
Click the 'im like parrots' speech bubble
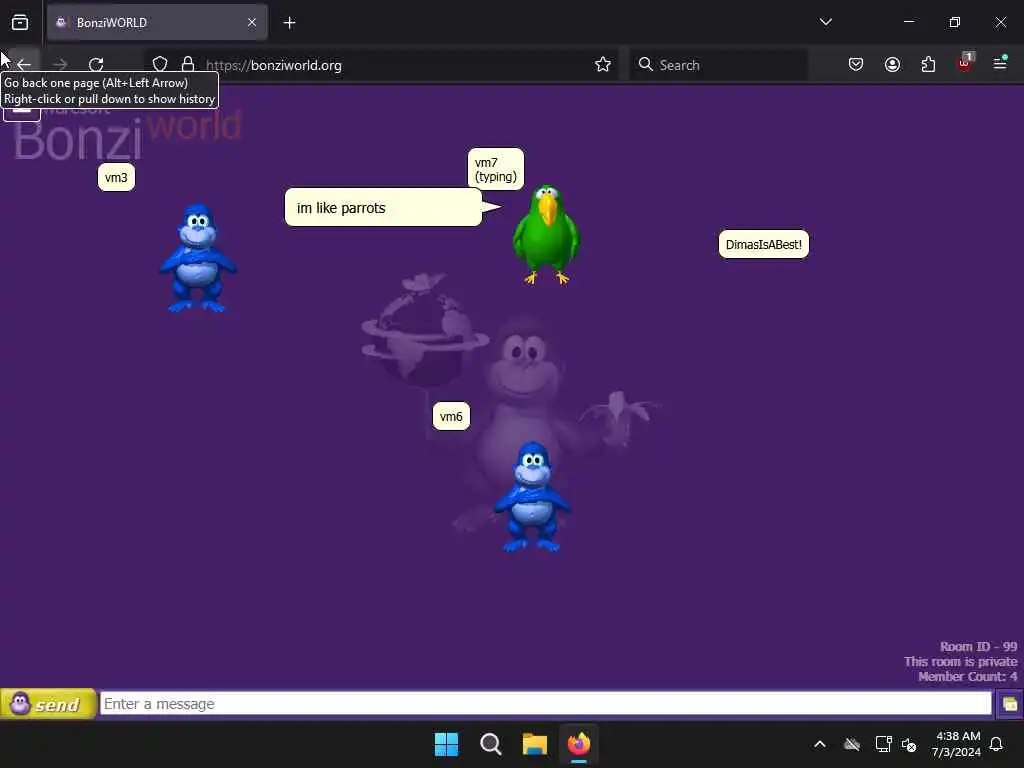tap(383, 208)
